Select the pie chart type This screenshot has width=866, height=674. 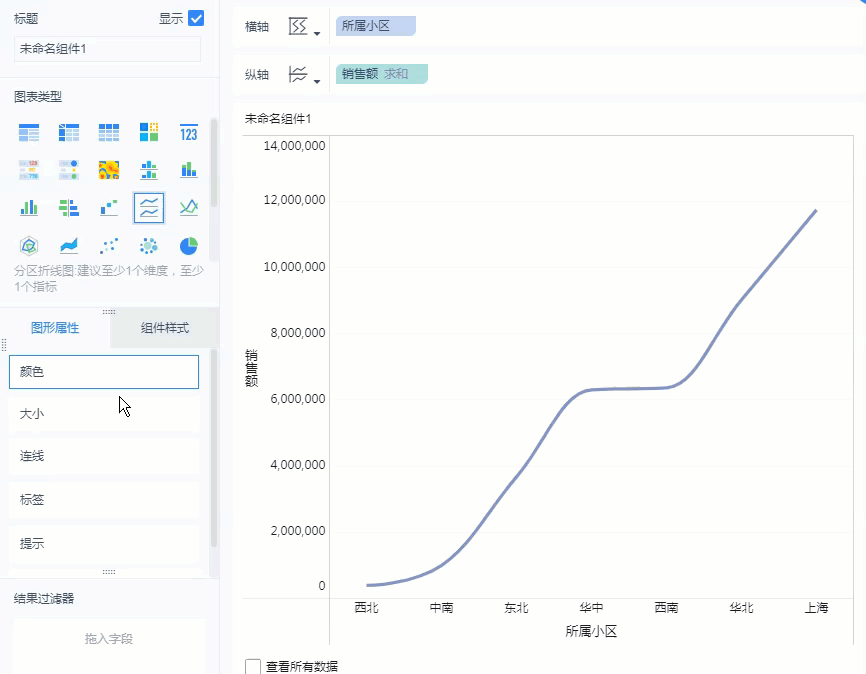(x=189, y=245)
